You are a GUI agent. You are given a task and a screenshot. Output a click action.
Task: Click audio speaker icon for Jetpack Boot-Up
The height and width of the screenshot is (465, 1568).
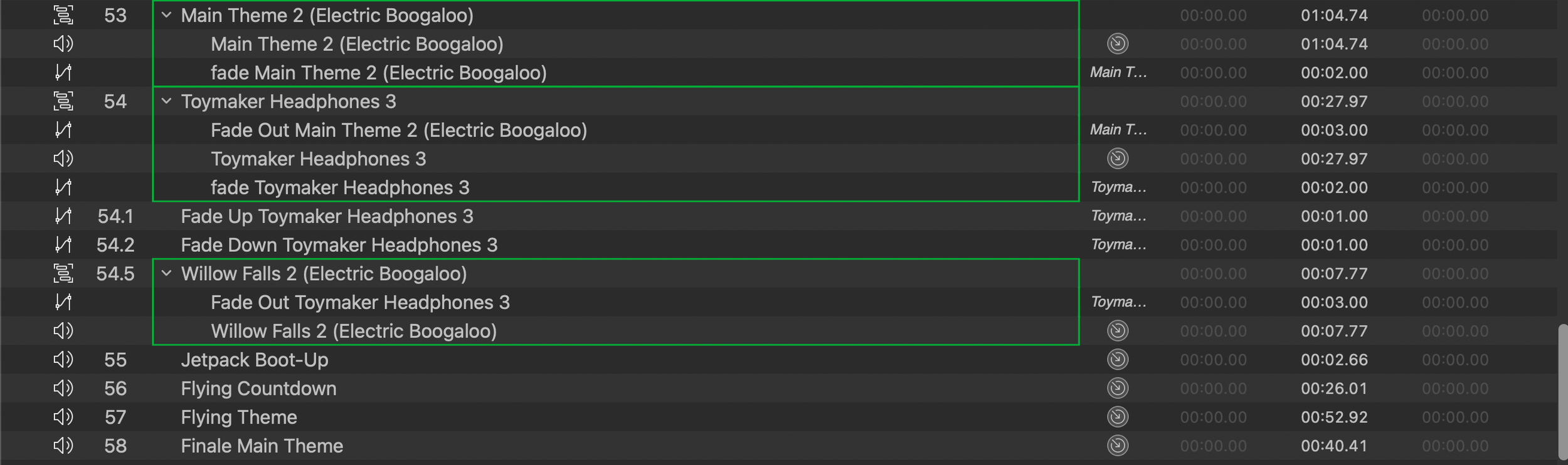tap(63, 359)
